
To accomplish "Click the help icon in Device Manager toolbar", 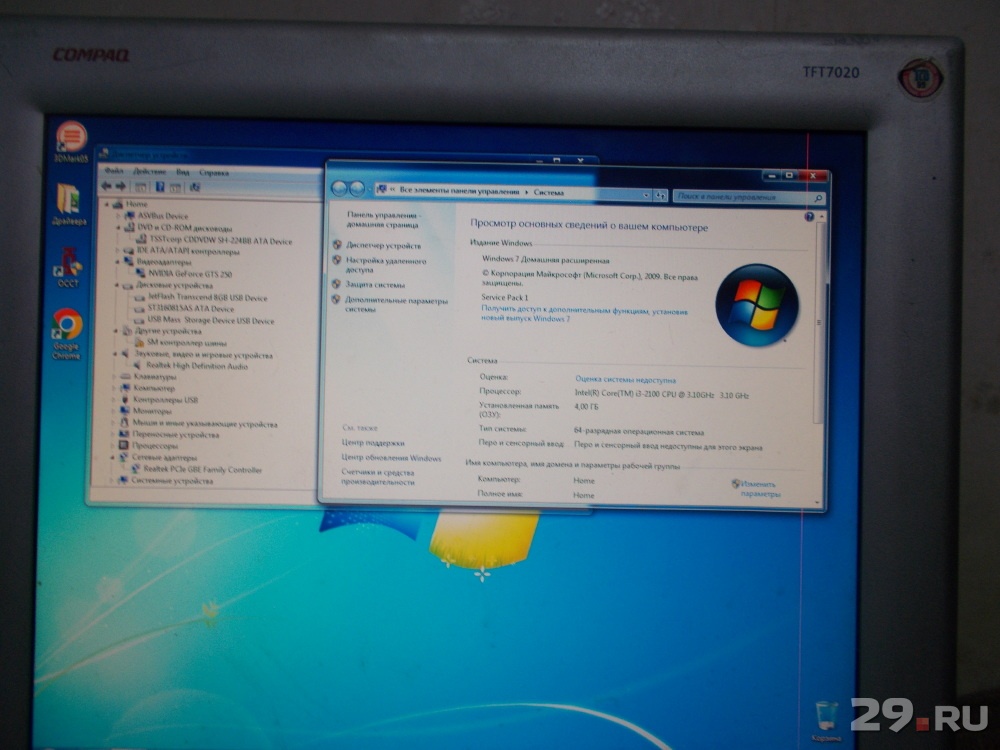I will click(159, 186).
